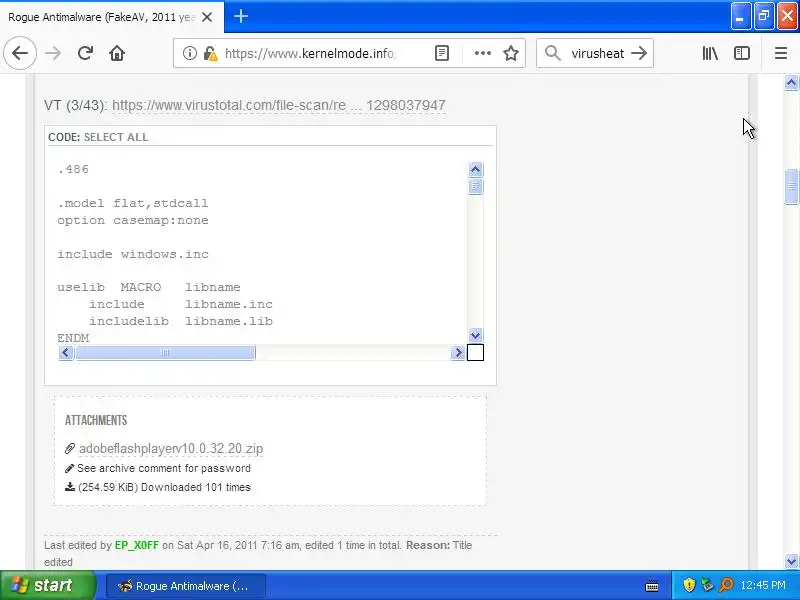Click the security shield tray icon
The image size is (800, 600).
(689, 585)
